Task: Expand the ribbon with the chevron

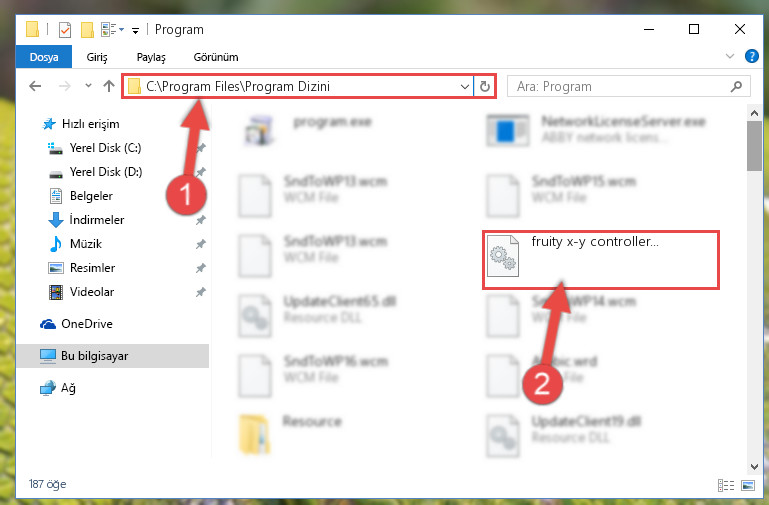Action: pos(730,56)
